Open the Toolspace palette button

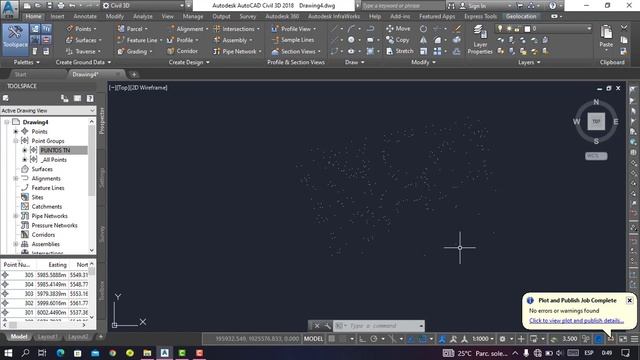point(16,39)
